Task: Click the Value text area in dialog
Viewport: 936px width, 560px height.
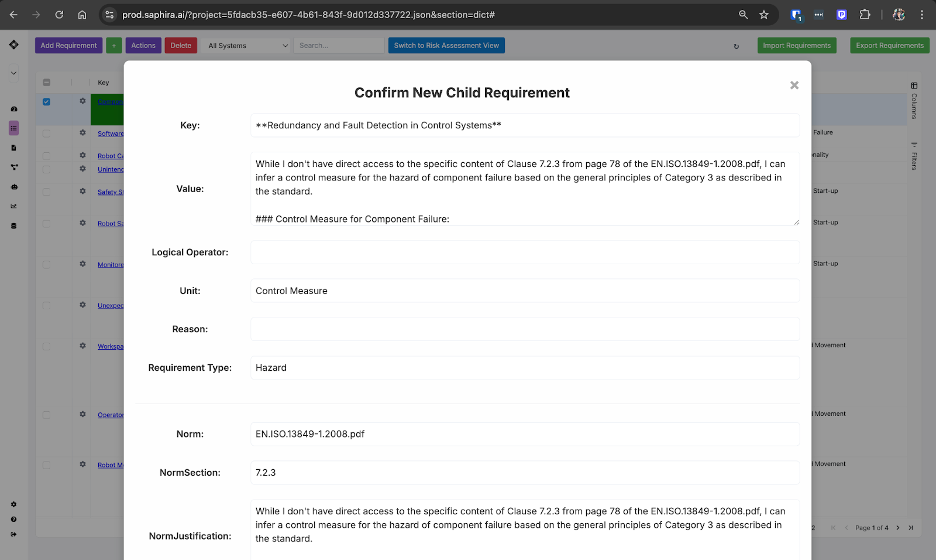Action: coord(525,189)
